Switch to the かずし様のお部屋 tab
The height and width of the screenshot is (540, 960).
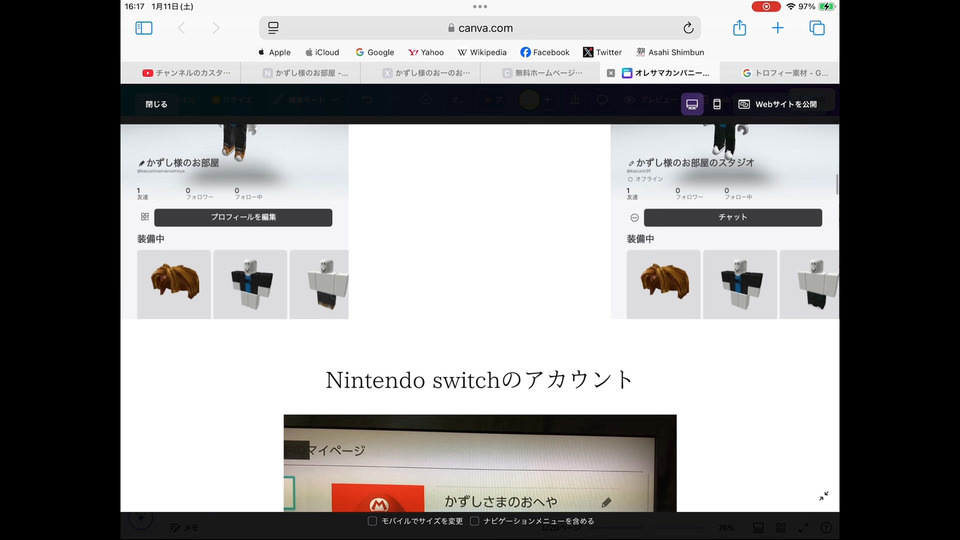coord(301,73)
